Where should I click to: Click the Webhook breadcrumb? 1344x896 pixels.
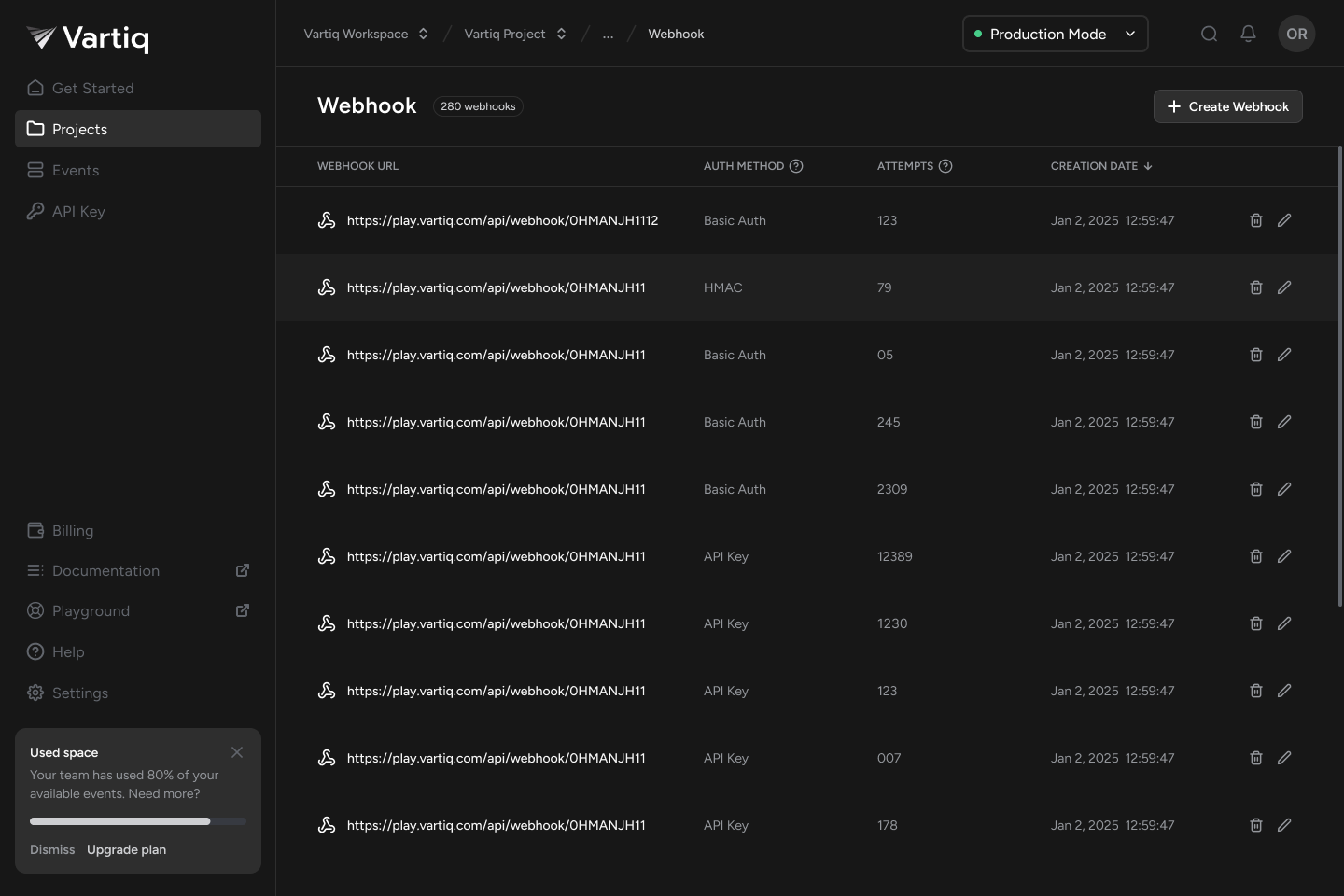(676, 34)
